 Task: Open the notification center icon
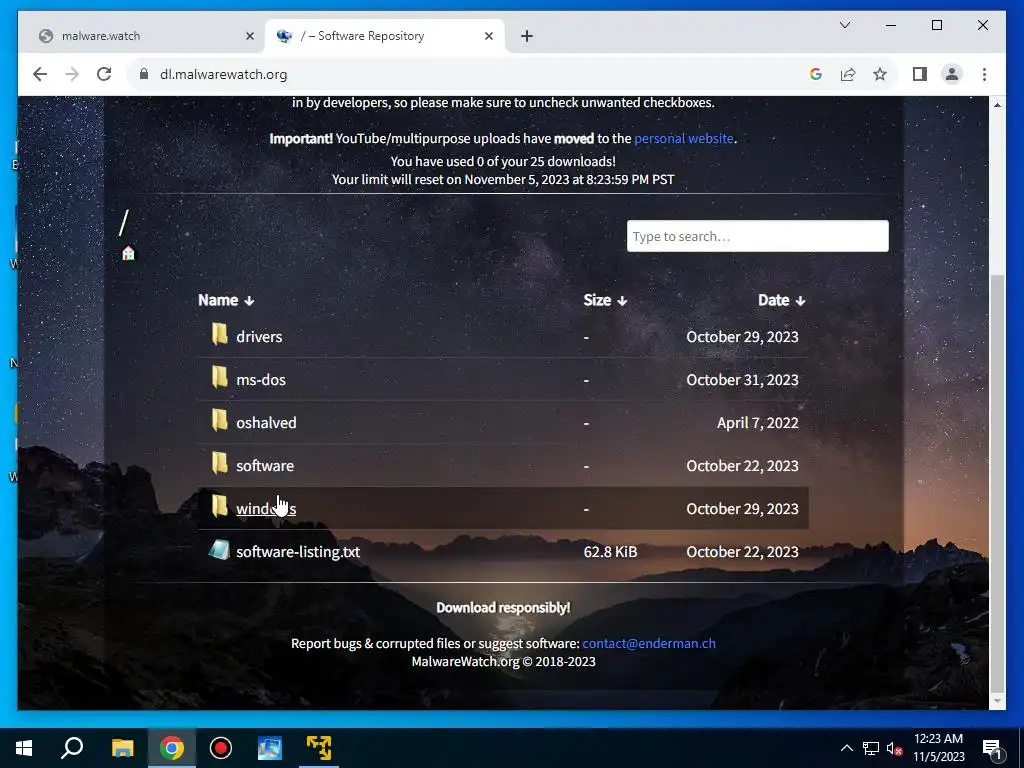pyautogui.click(x=993, y=748)
